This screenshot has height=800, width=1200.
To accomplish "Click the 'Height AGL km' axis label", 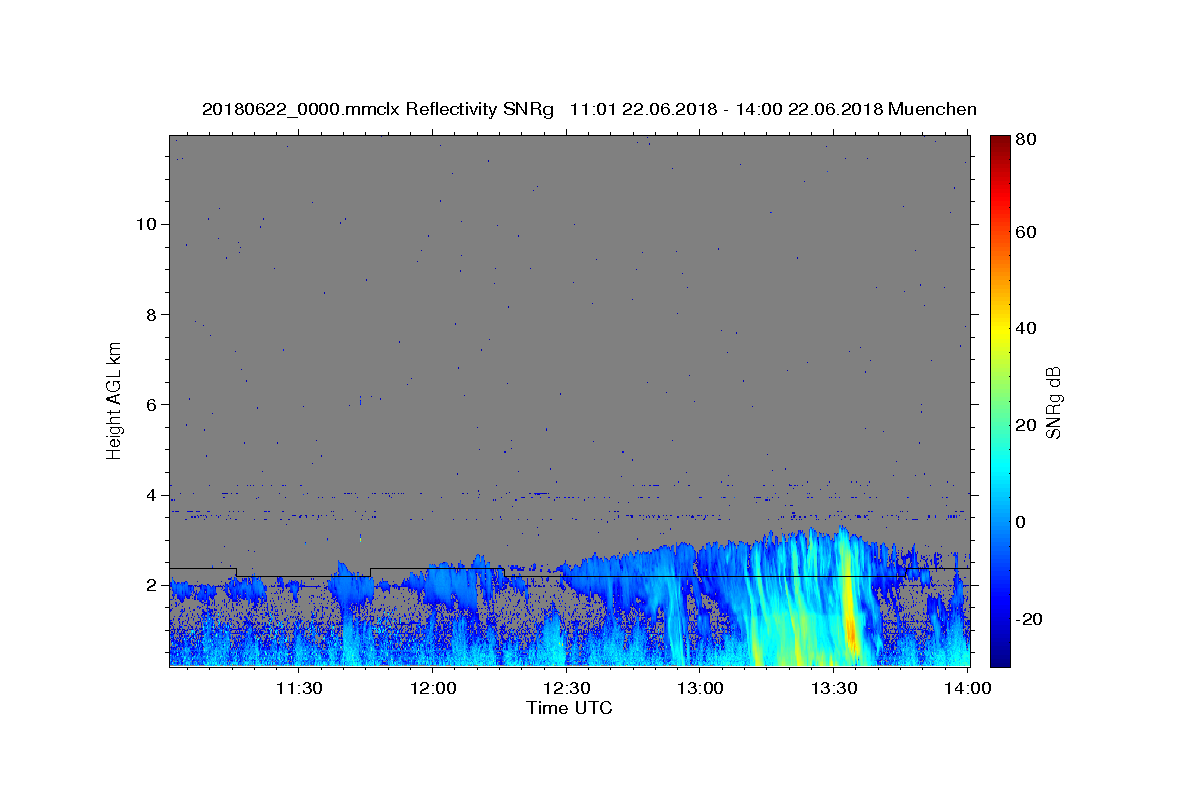I will point(115,400).
